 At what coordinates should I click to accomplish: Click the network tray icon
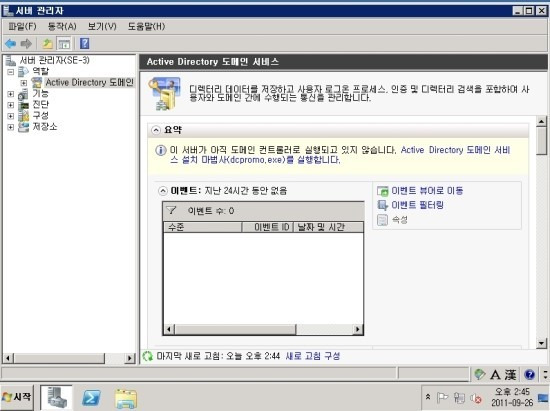(x=459, y=398)
